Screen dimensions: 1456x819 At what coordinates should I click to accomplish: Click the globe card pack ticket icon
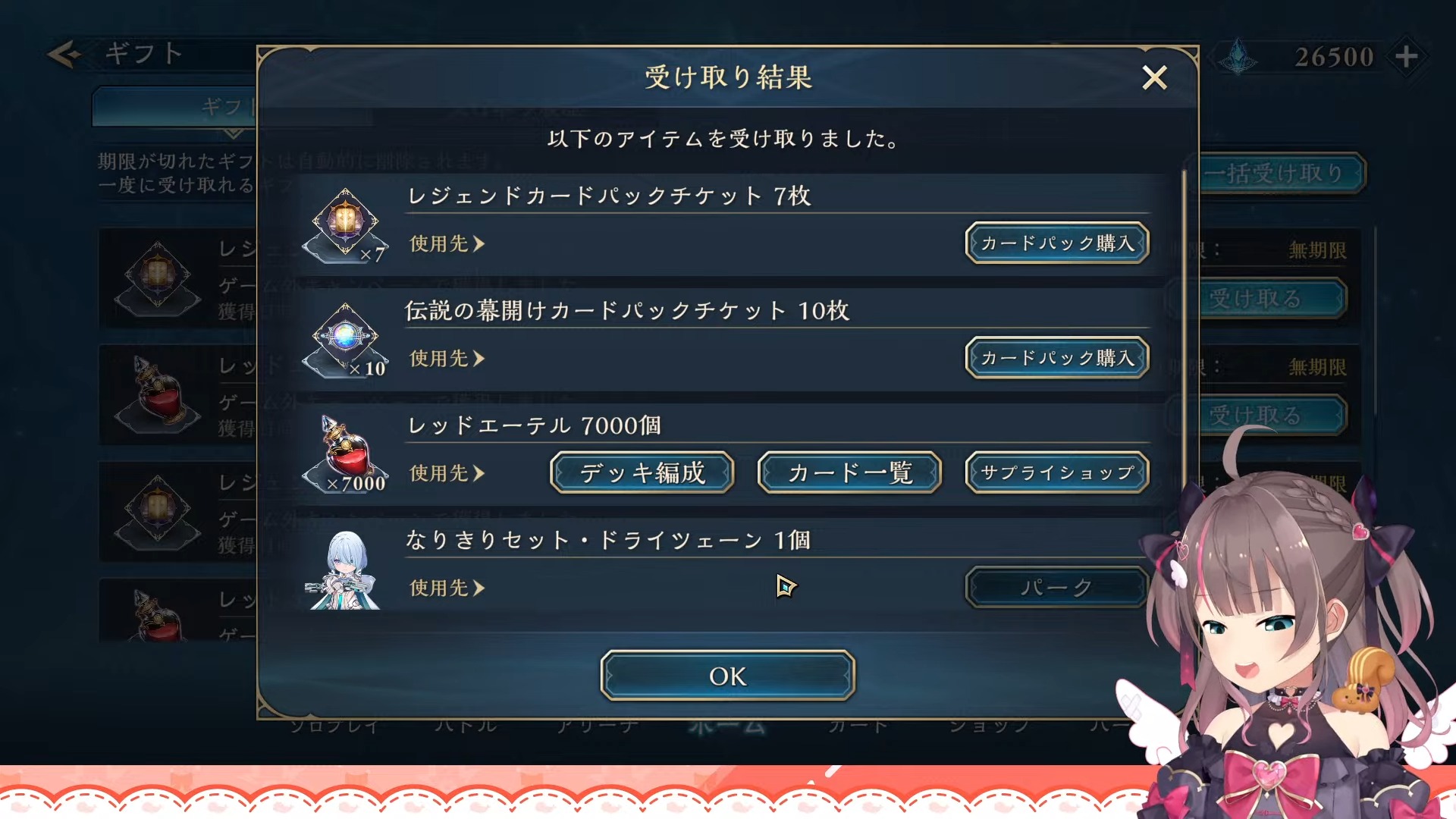(x=346, y=340)
